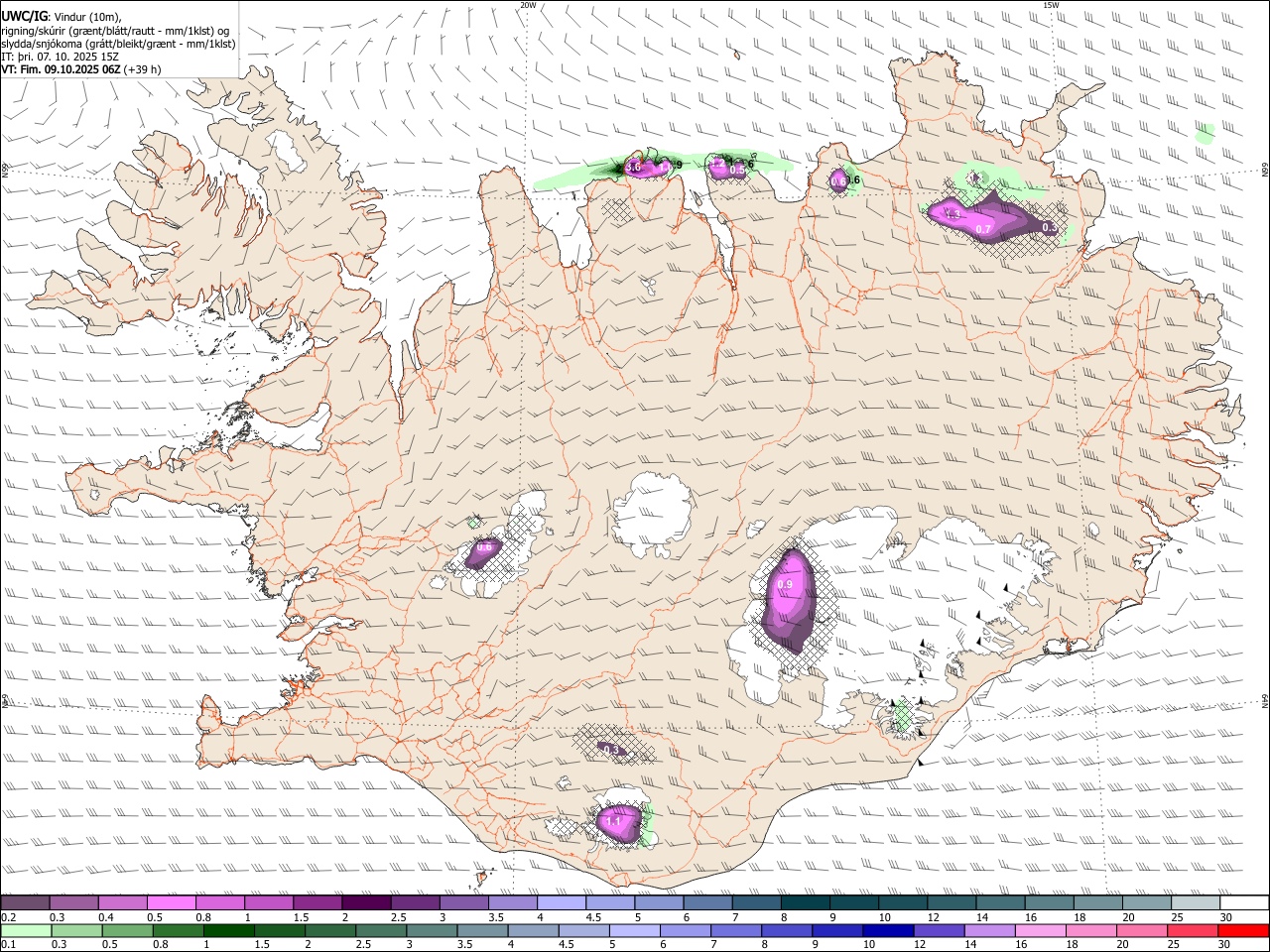Pick the palest green 0.1–0.3 swatch, lower legend

point(25,931)
